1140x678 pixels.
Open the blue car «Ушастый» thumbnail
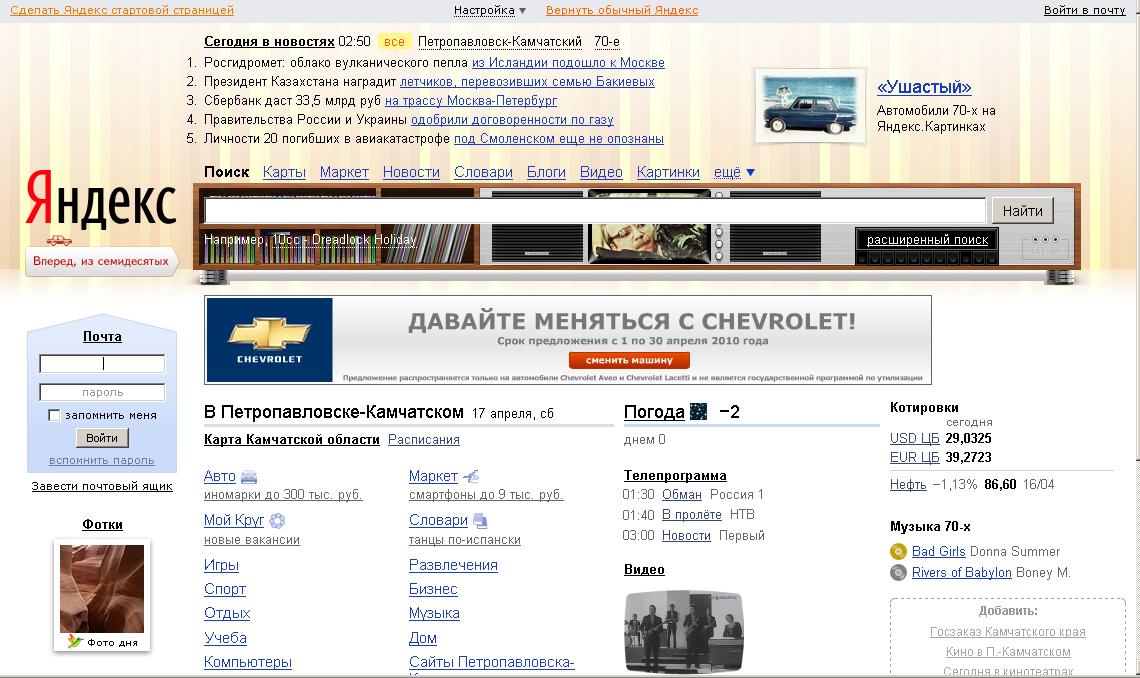click(x=811, y=105)
